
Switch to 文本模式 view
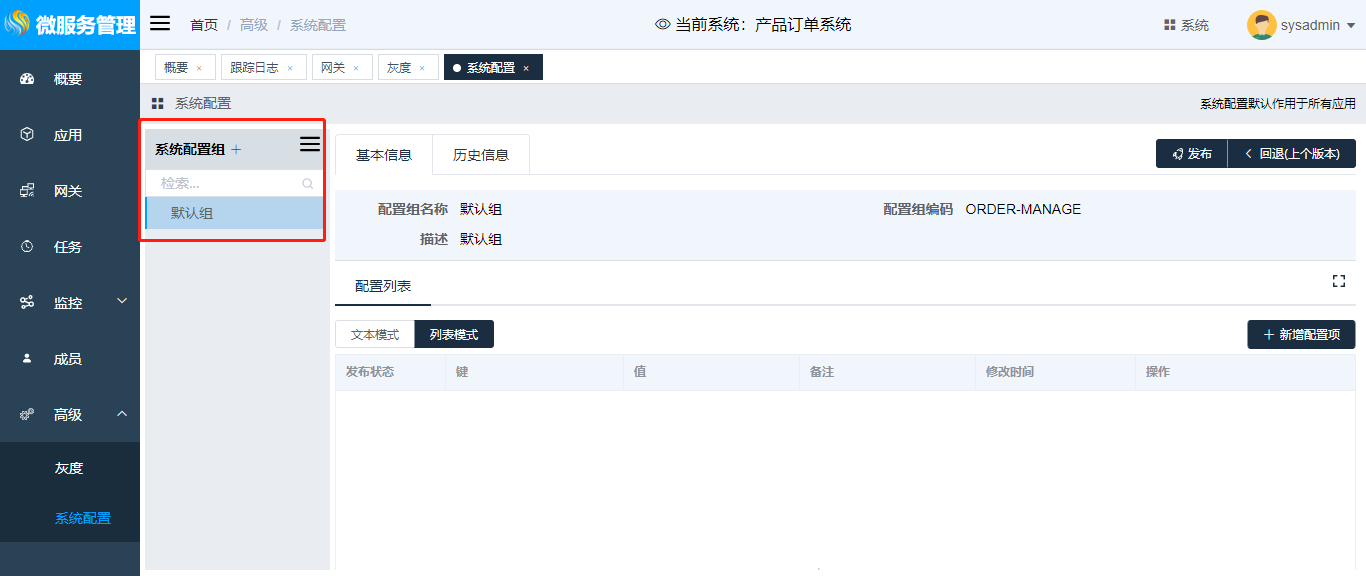coord(375,335)
